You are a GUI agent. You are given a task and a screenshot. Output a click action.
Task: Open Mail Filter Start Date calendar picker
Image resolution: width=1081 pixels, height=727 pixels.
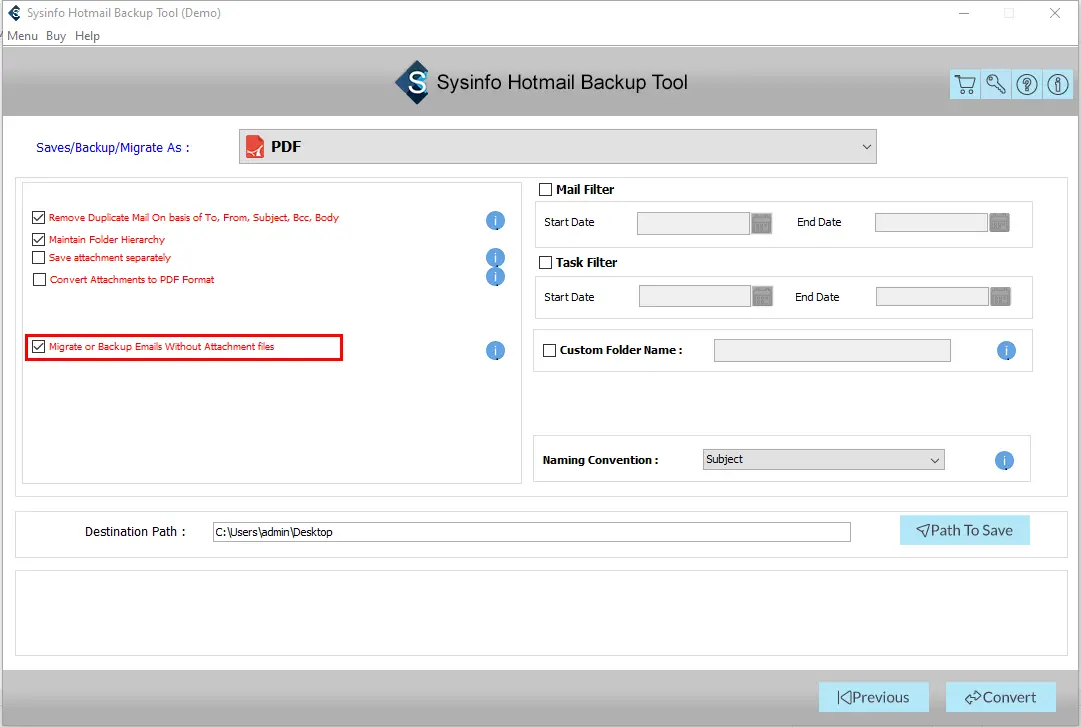(762, 223)
